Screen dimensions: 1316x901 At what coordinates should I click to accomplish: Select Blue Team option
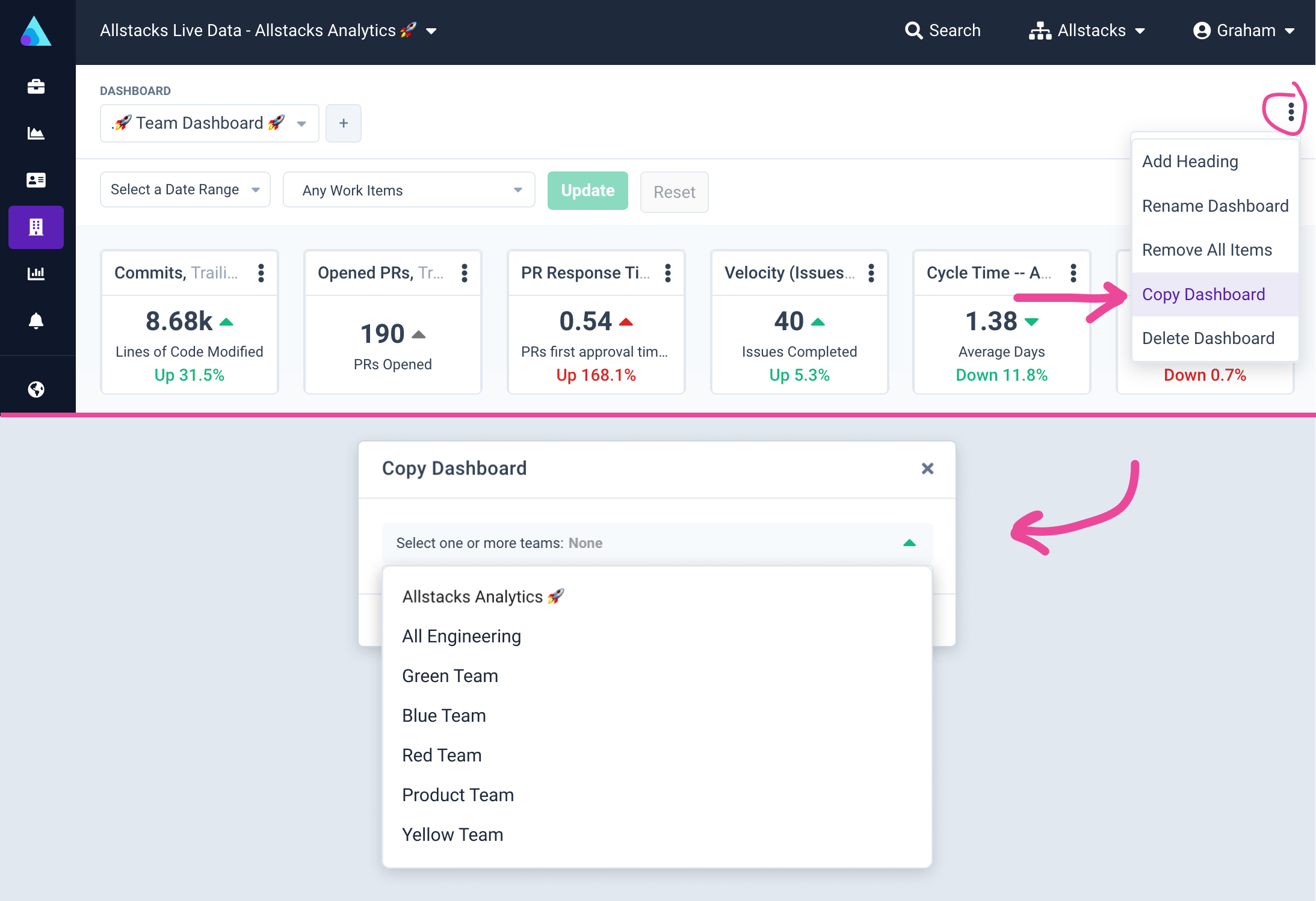click(x=657, y=716)
